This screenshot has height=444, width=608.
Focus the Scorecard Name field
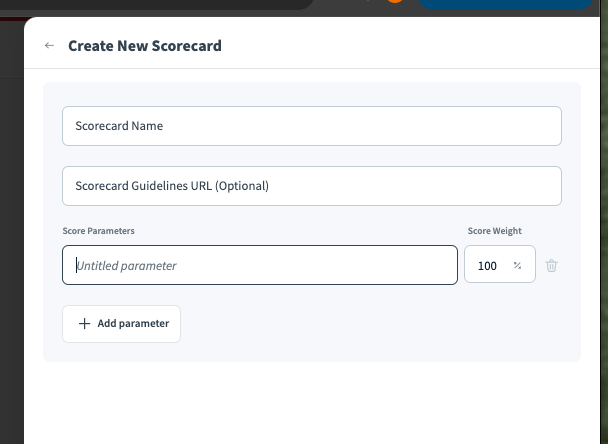[x=311, y=126]
